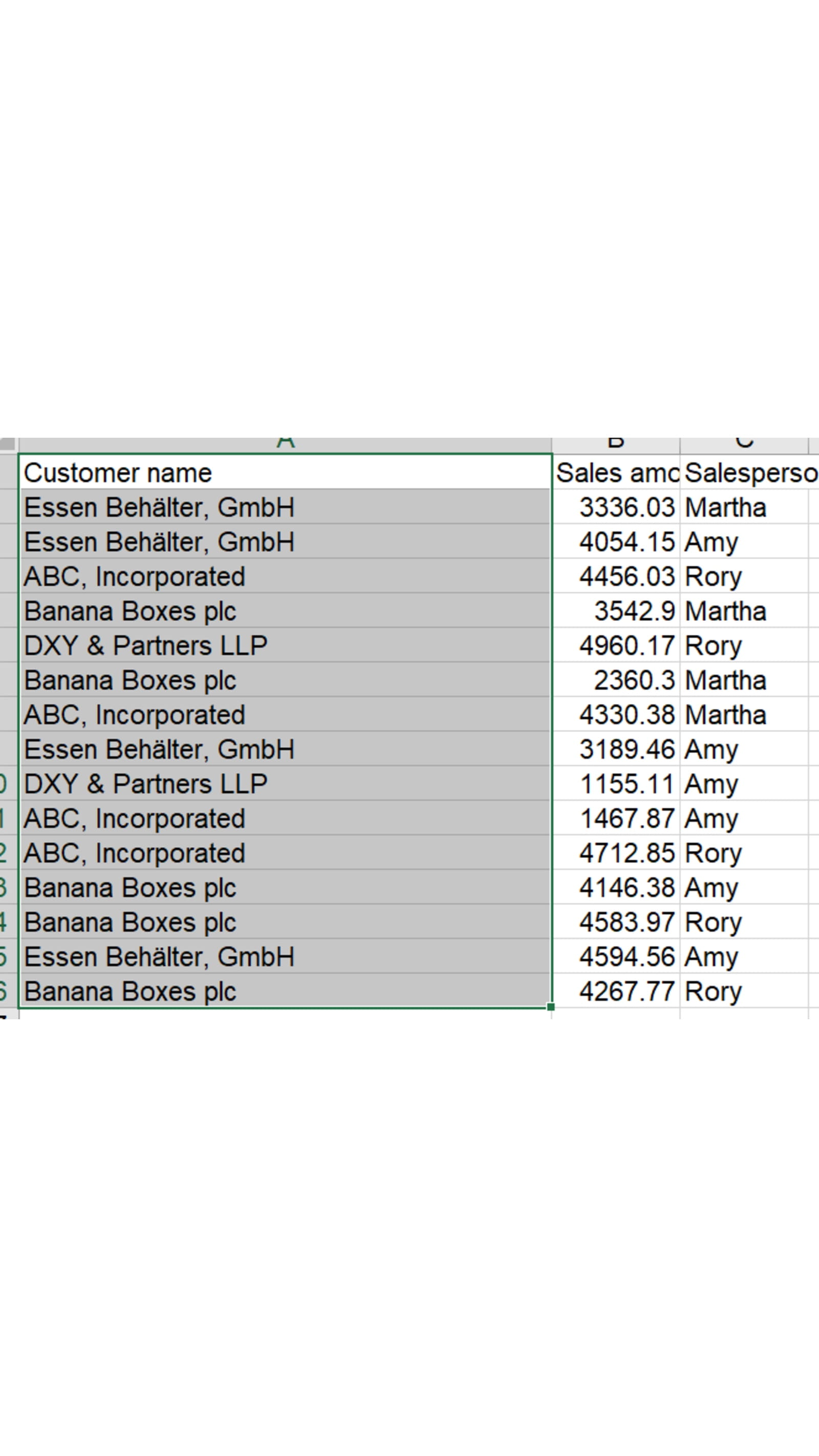
Task: Select the Rory cell next to 4456.03
Action: (744, 576)
